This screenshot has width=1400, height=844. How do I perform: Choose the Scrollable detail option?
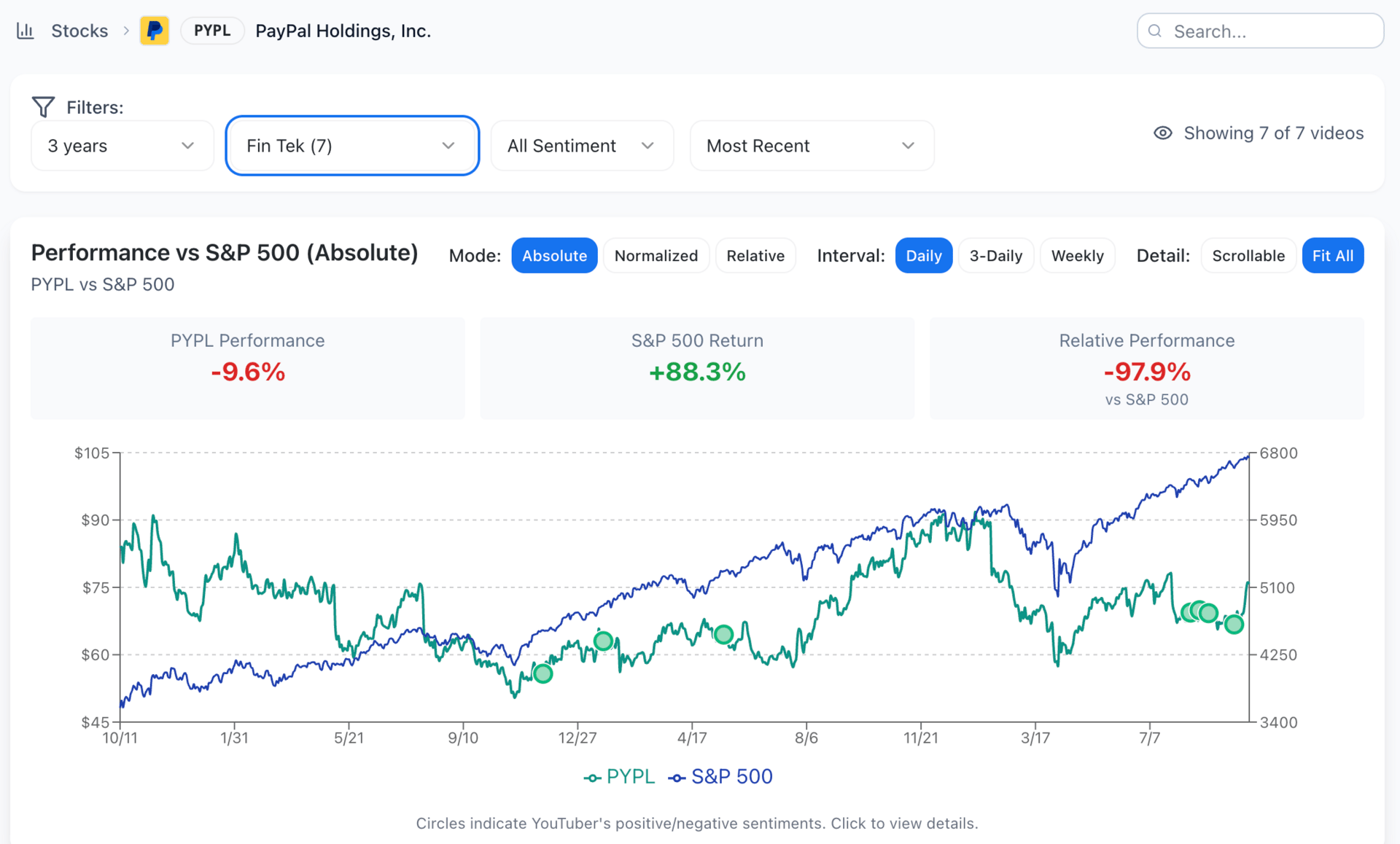(1248, 256)
